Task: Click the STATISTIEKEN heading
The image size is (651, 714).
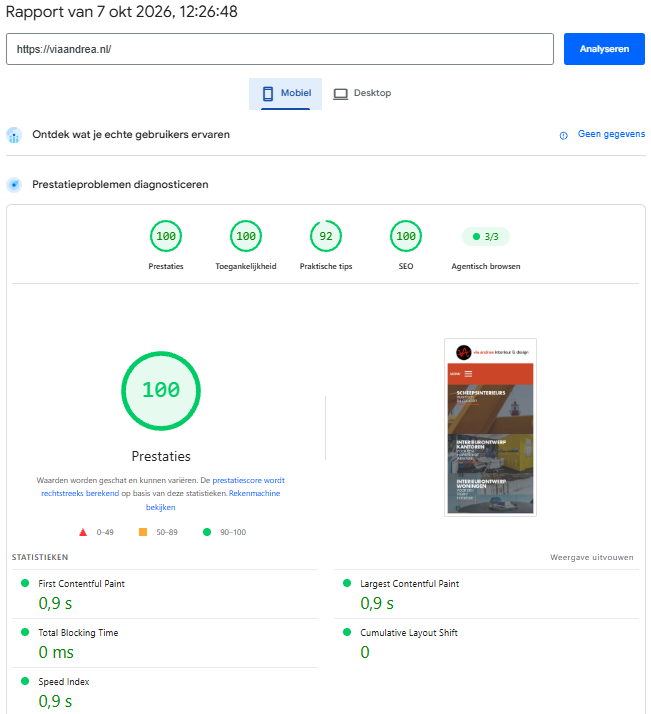Action: pos(40,557)
